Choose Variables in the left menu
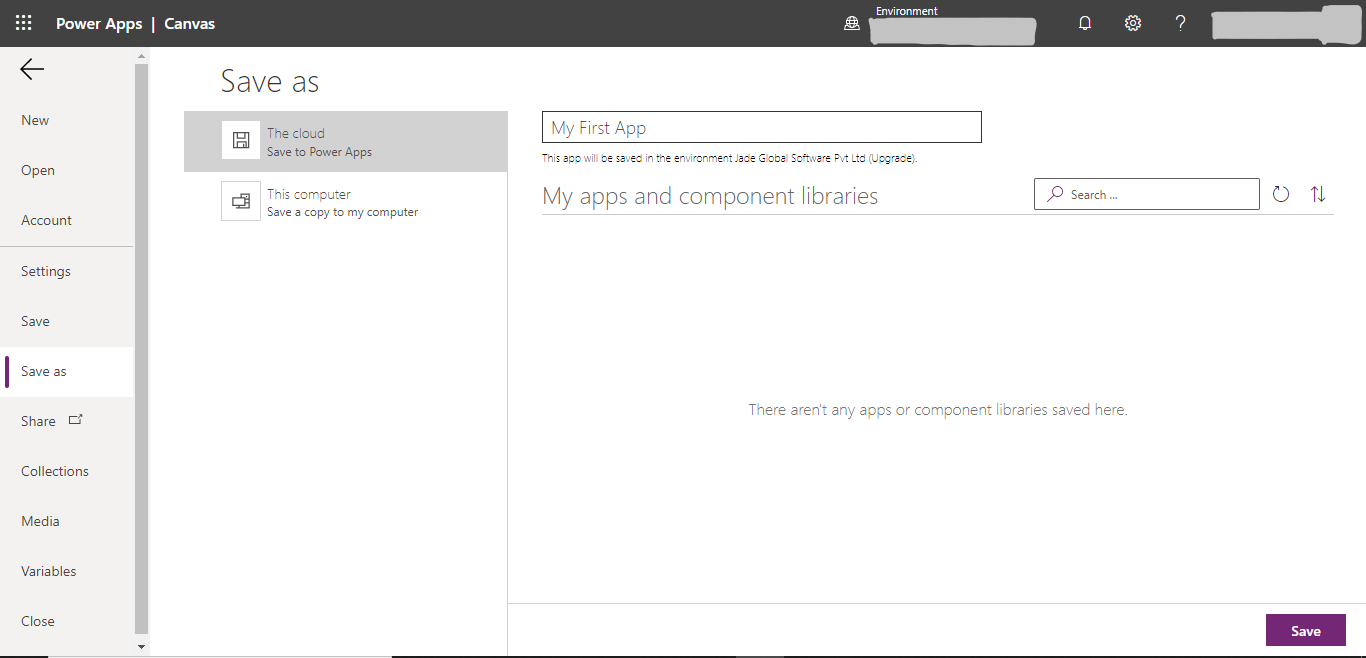Screen dimensions: 1366x658 point(49,571)
